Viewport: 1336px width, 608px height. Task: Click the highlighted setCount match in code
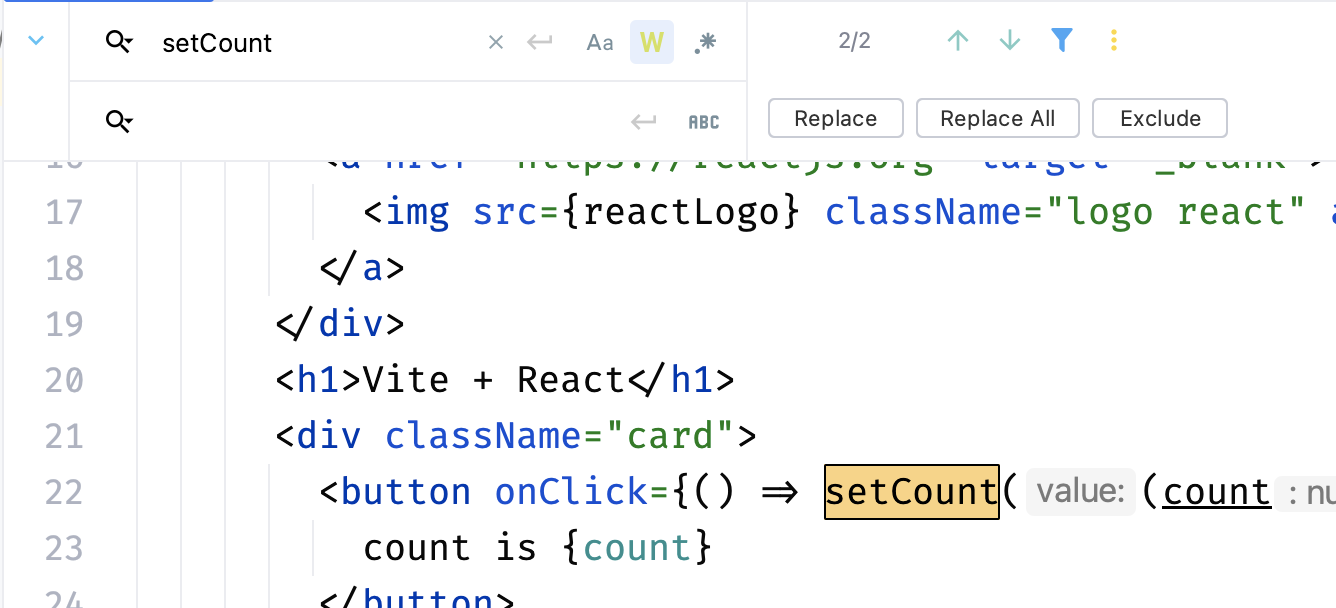click(911, 492)
